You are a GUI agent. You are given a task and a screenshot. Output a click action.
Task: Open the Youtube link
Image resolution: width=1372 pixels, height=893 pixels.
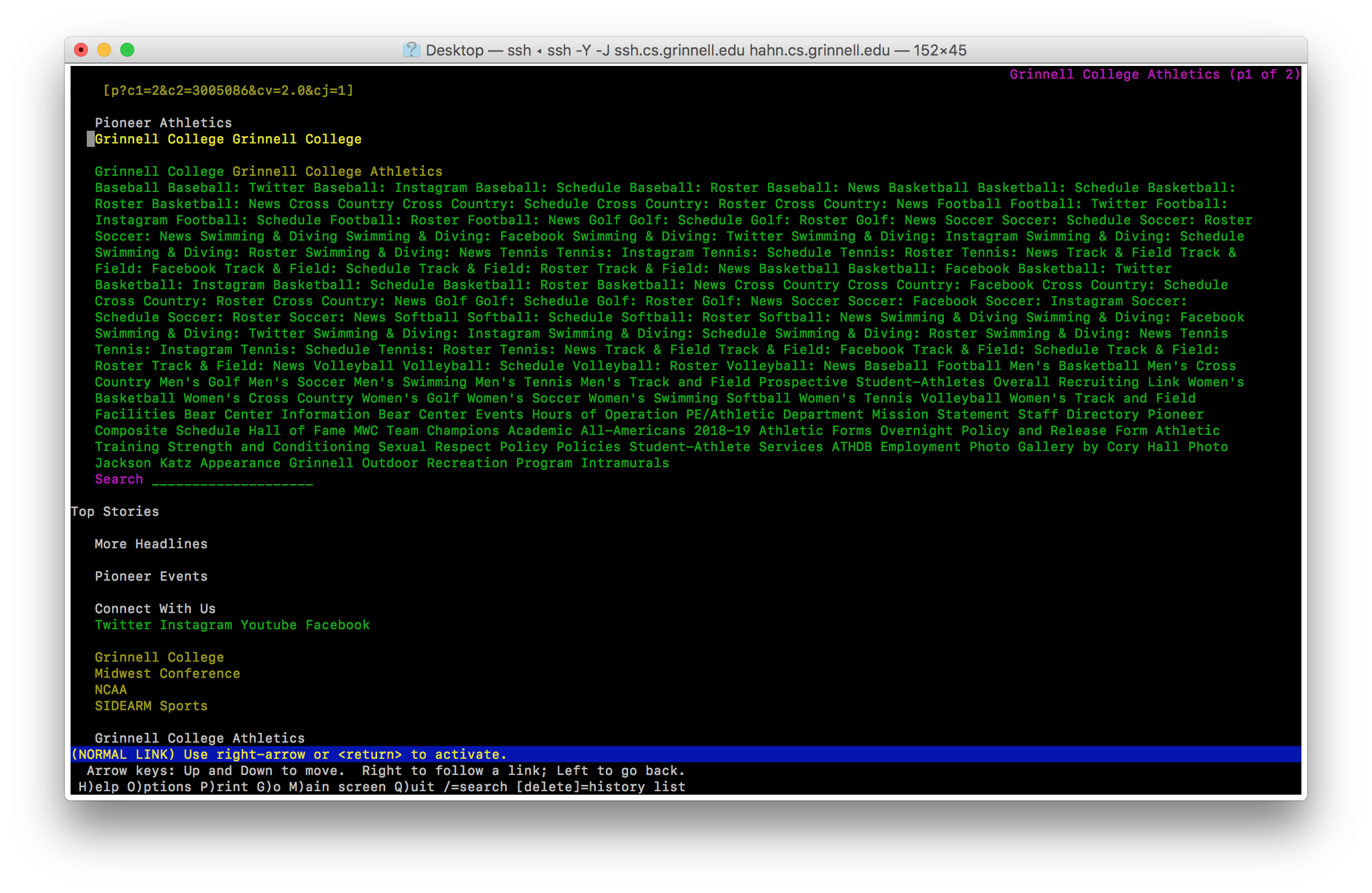[x=268, y=625]
